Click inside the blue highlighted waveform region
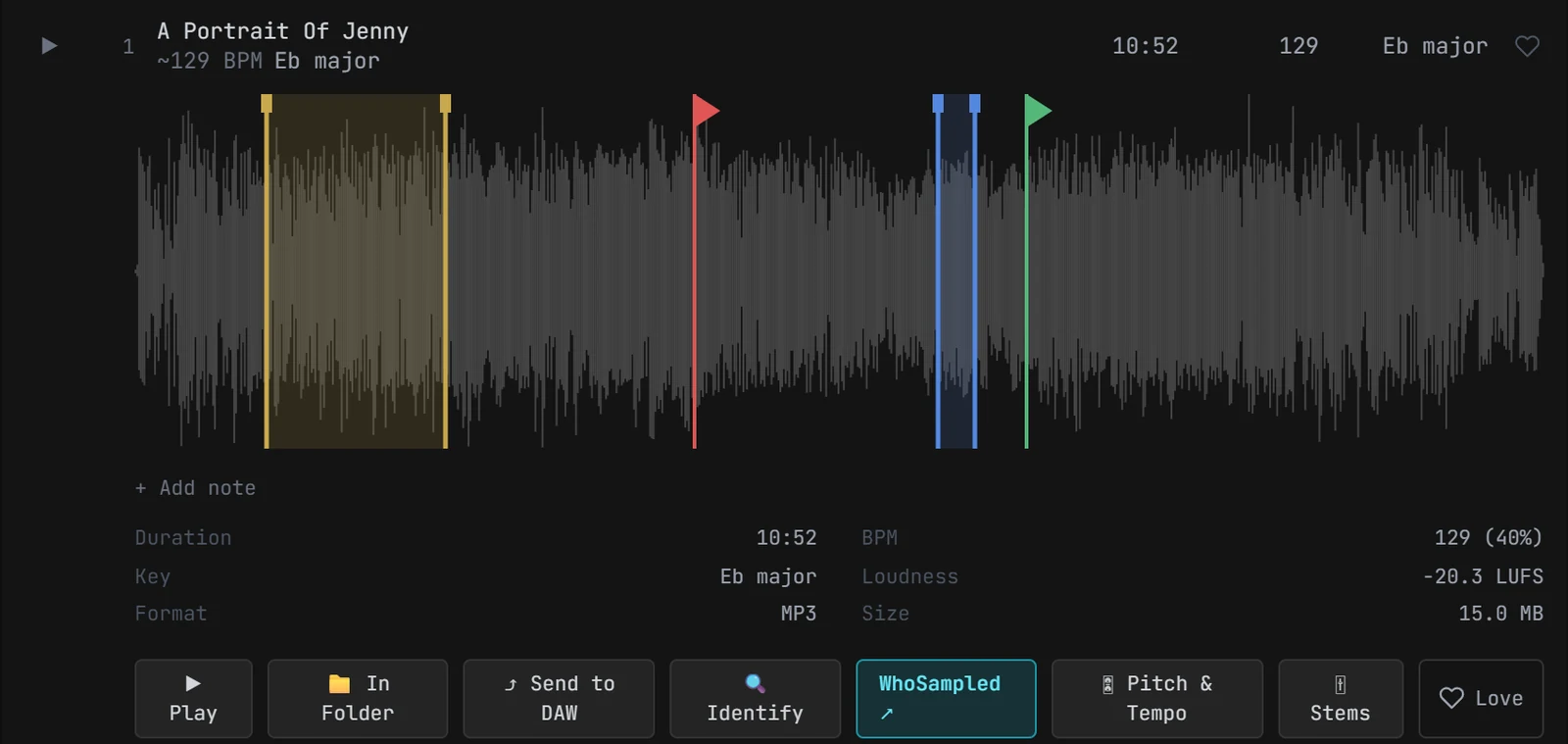 (x=956, y=272)
